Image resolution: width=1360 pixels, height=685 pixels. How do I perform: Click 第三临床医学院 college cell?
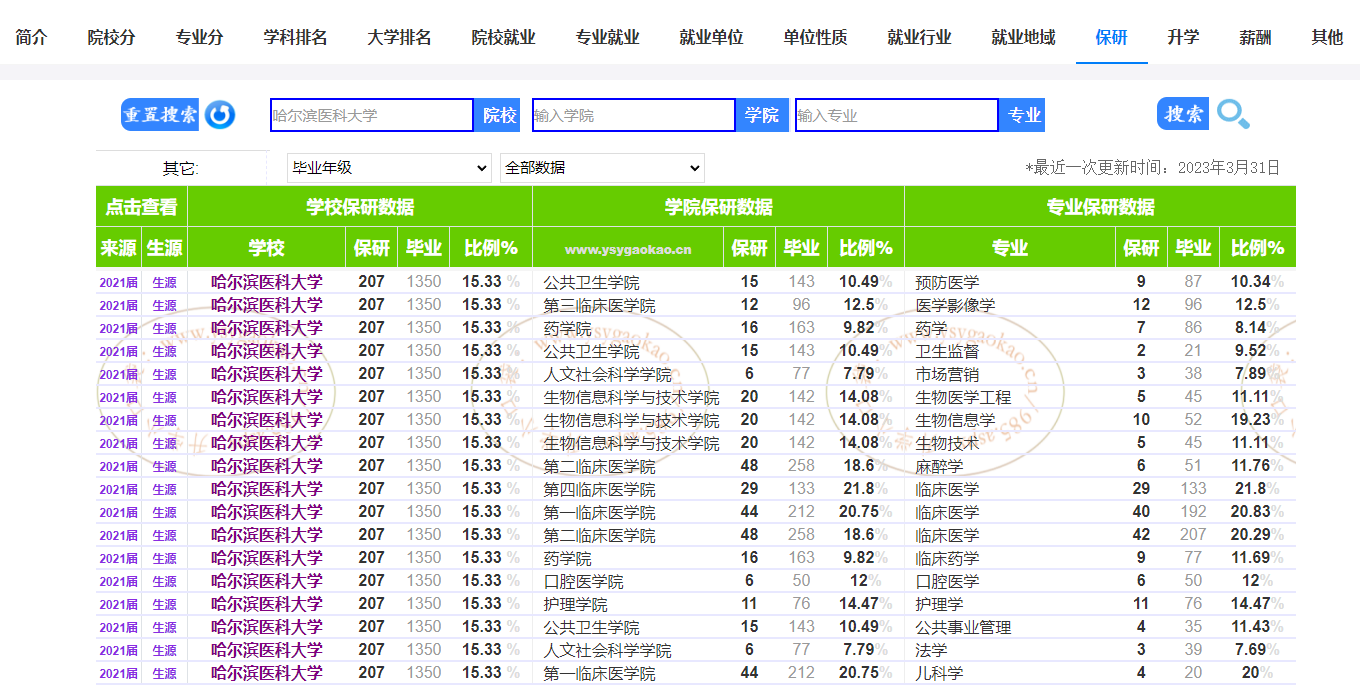pos(600,306)
